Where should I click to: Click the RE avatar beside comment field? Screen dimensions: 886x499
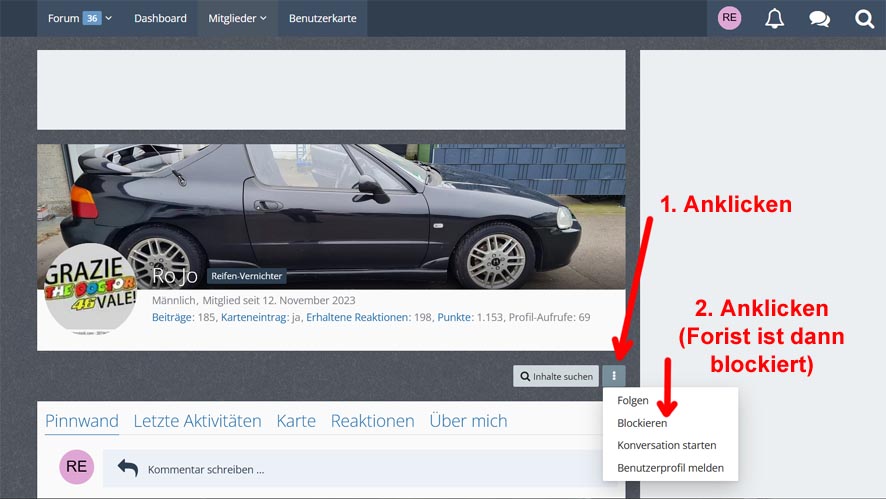pos(77,467)
